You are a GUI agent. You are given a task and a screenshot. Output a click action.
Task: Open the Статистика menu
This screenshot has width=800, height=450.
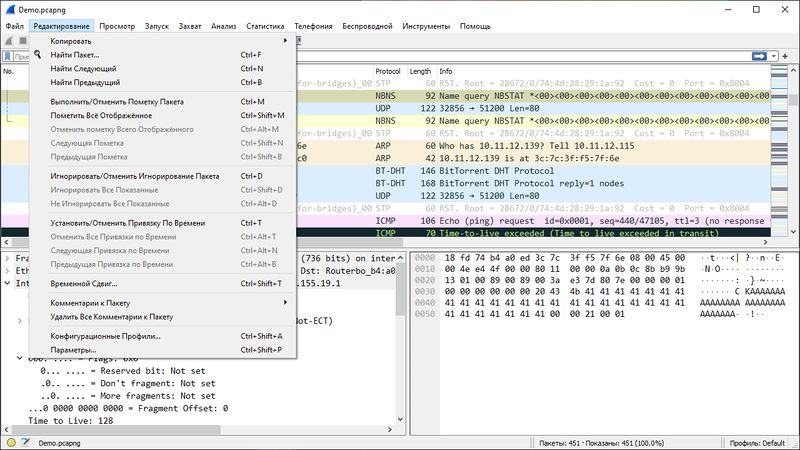tap(265, 26)
